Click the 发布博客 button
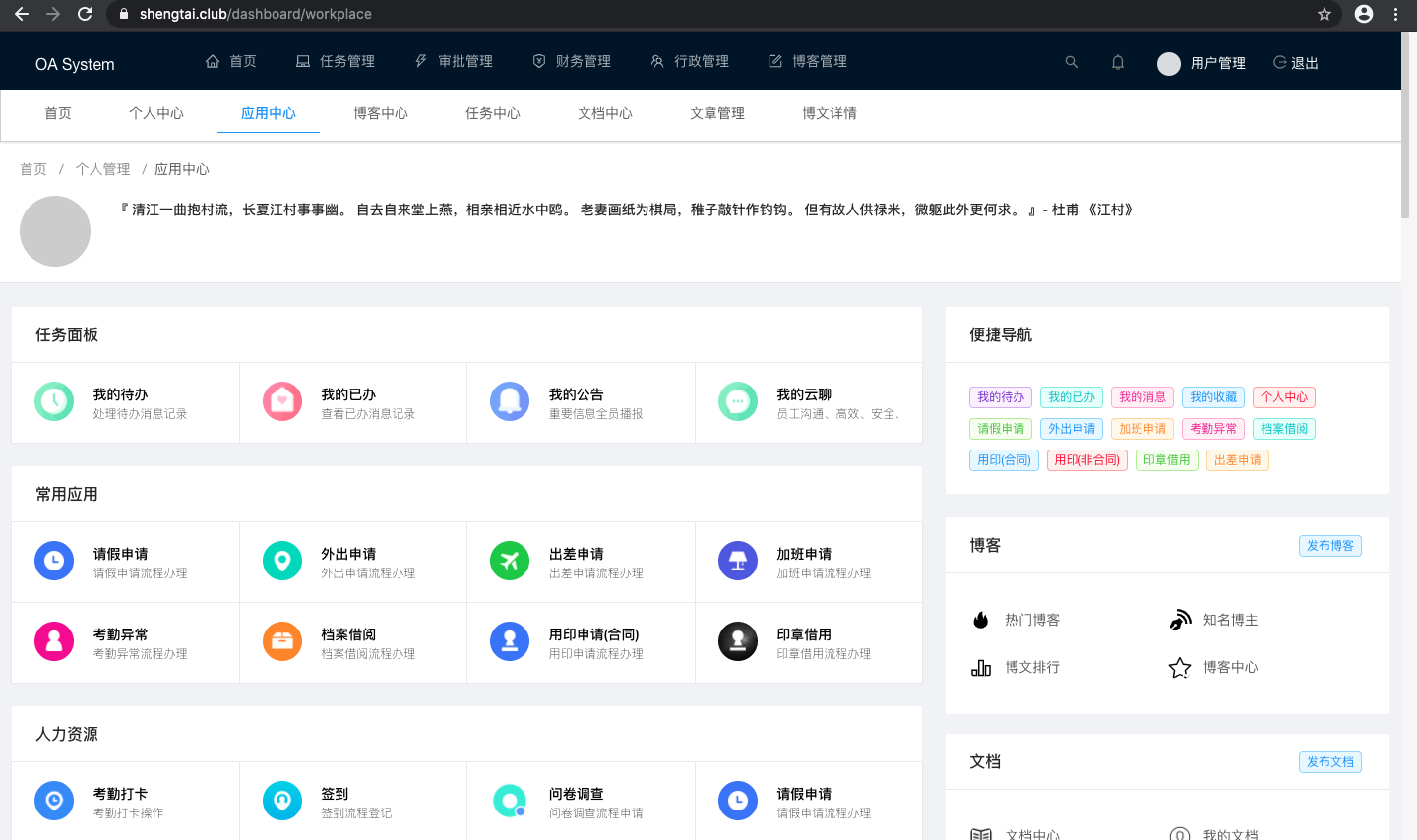 click(1330, 546)
